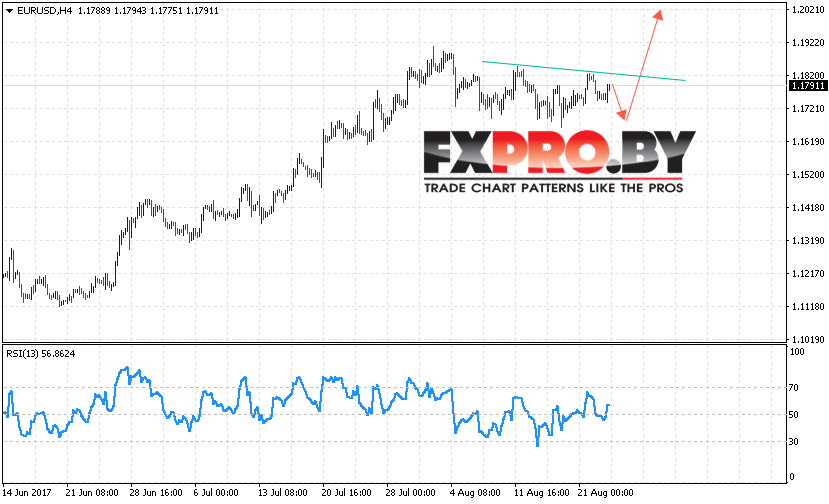Click the RSI scale value 30

coord(794,442)
